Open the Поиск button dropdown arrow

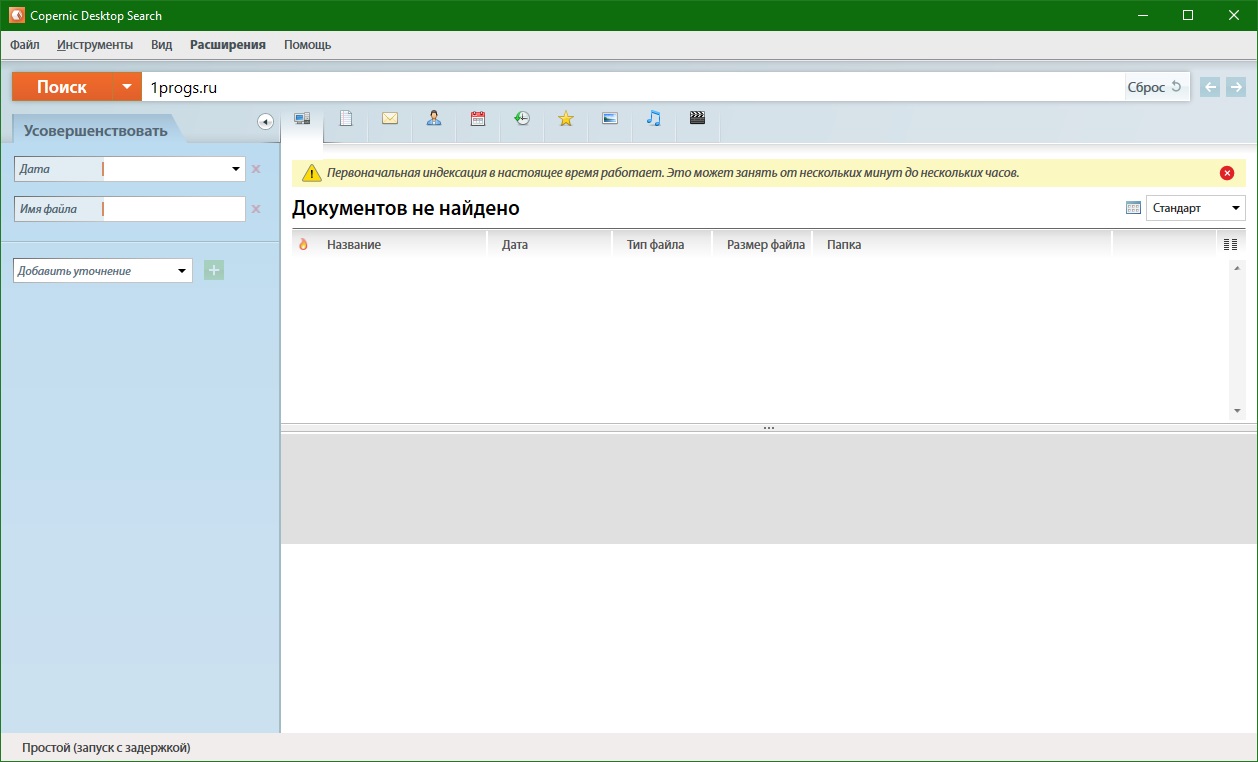[127, 87]
